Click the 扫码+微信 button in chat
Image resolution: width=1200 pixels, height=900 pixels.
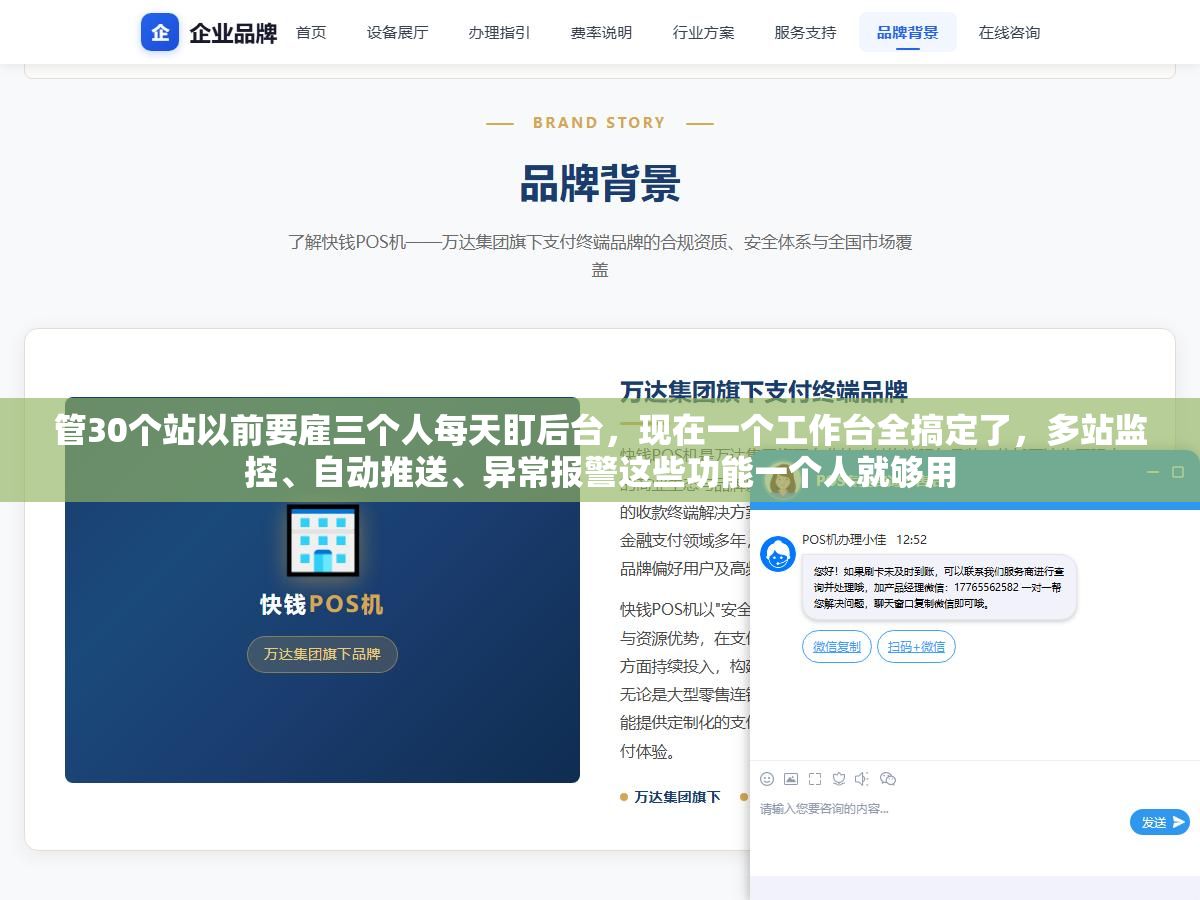click(916, 647)
